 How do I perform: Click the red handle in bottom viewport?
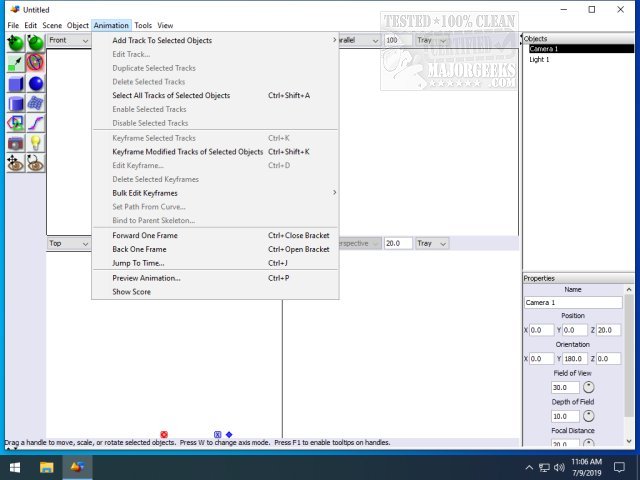(164, 435)
